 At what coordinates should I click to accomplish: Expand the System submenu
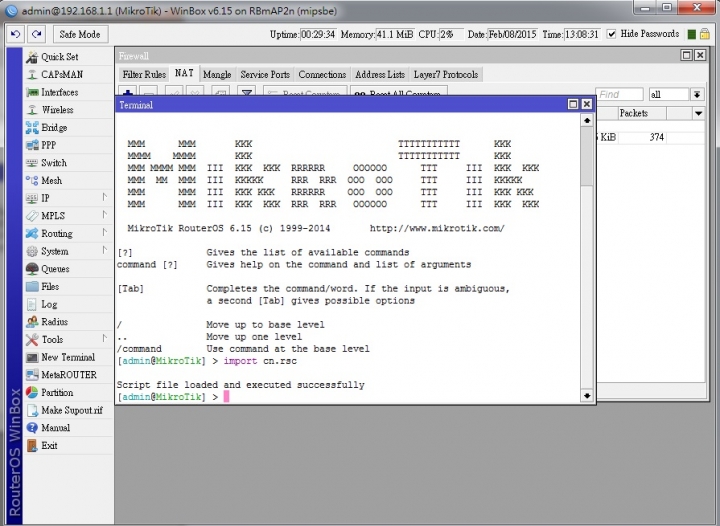tap(105, 251)
